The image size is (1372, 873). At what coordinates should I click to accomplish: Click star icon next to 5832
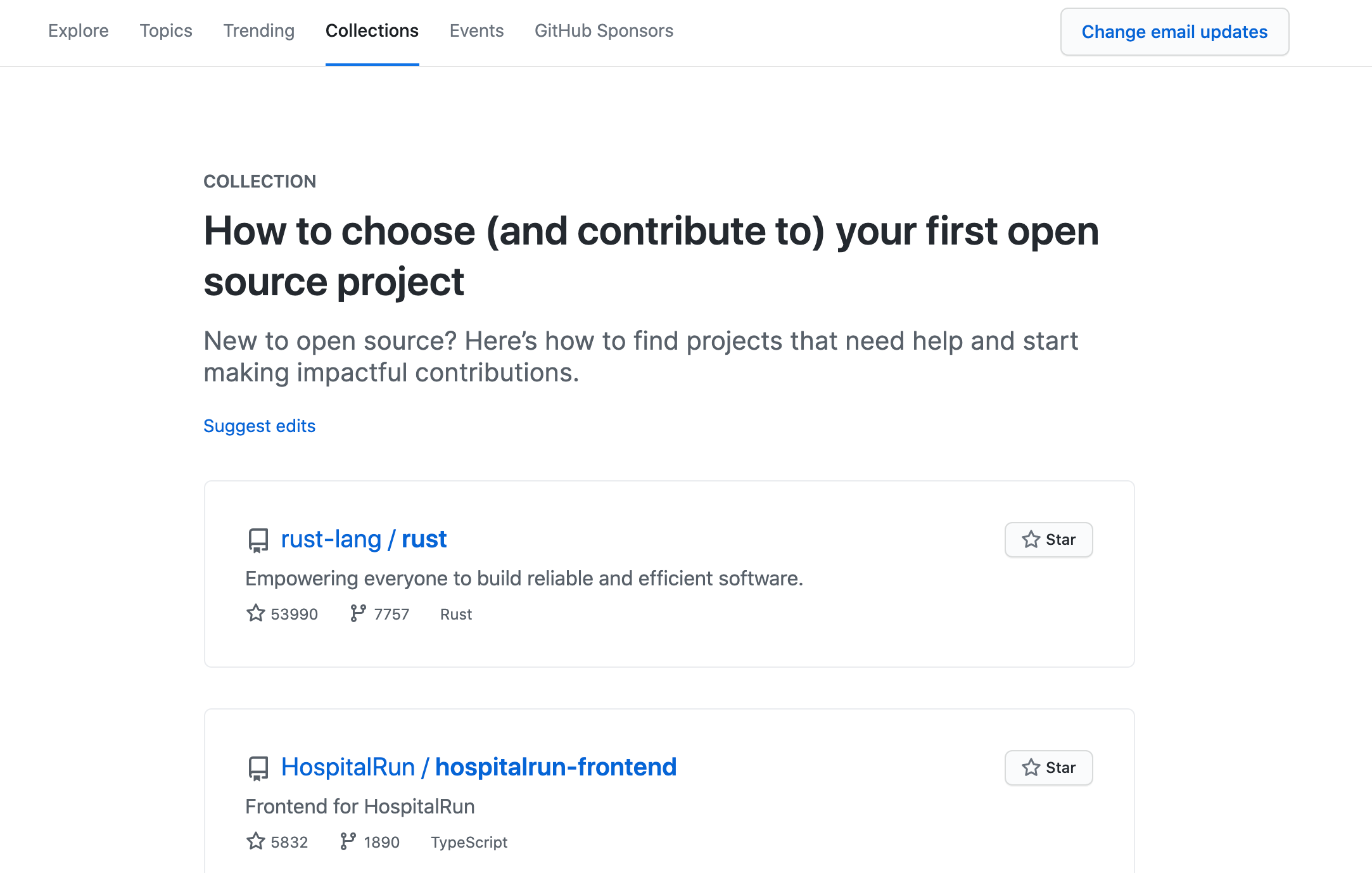255,841
